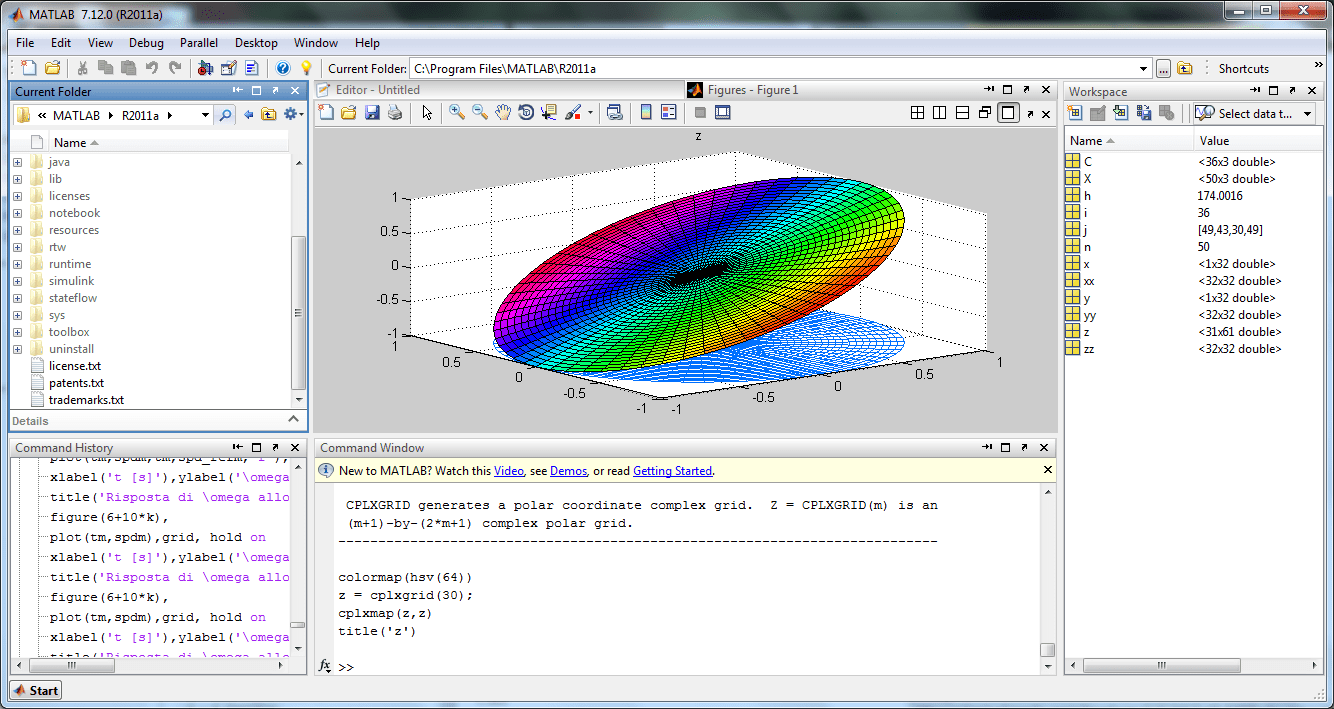
Task: Open the Getting Started link
Action: coord(672,470)
